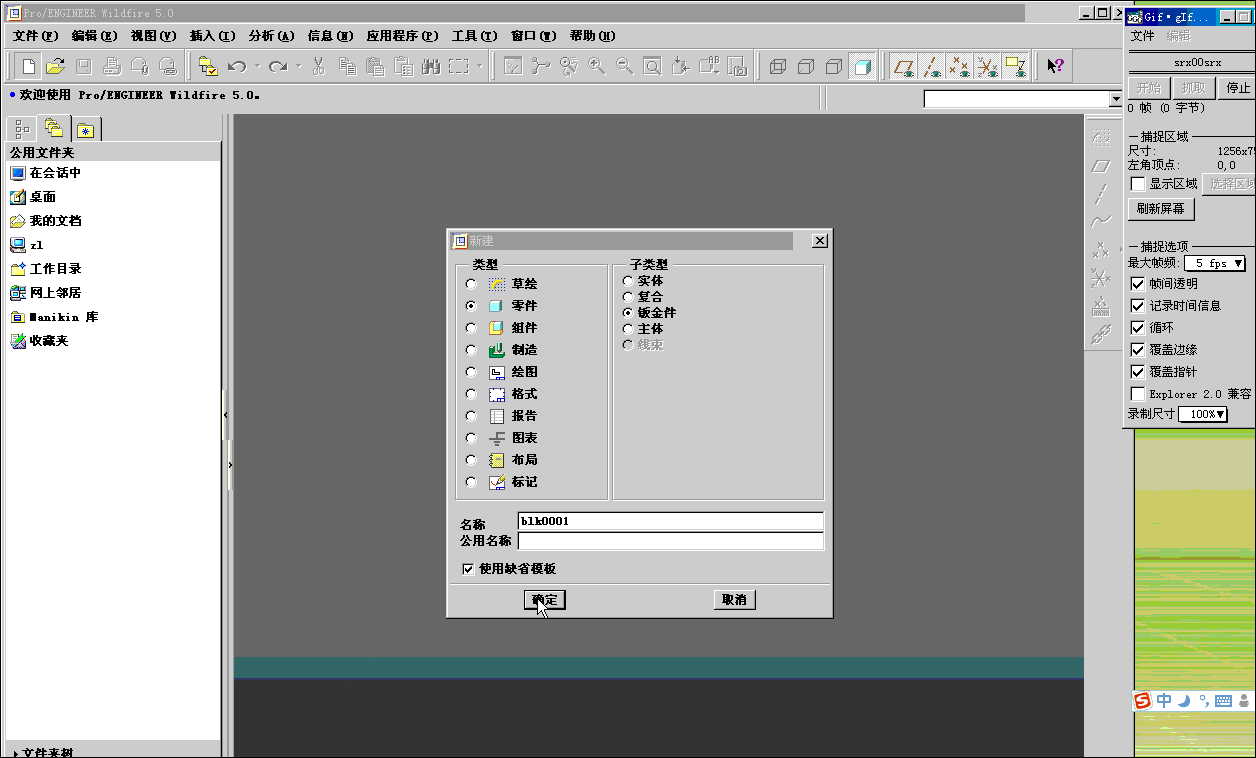Image resolution: width=1256 pixels, height=758 pixels.
Task: Select the 主体 subtype radio button
Action: [x=628, y=329]
